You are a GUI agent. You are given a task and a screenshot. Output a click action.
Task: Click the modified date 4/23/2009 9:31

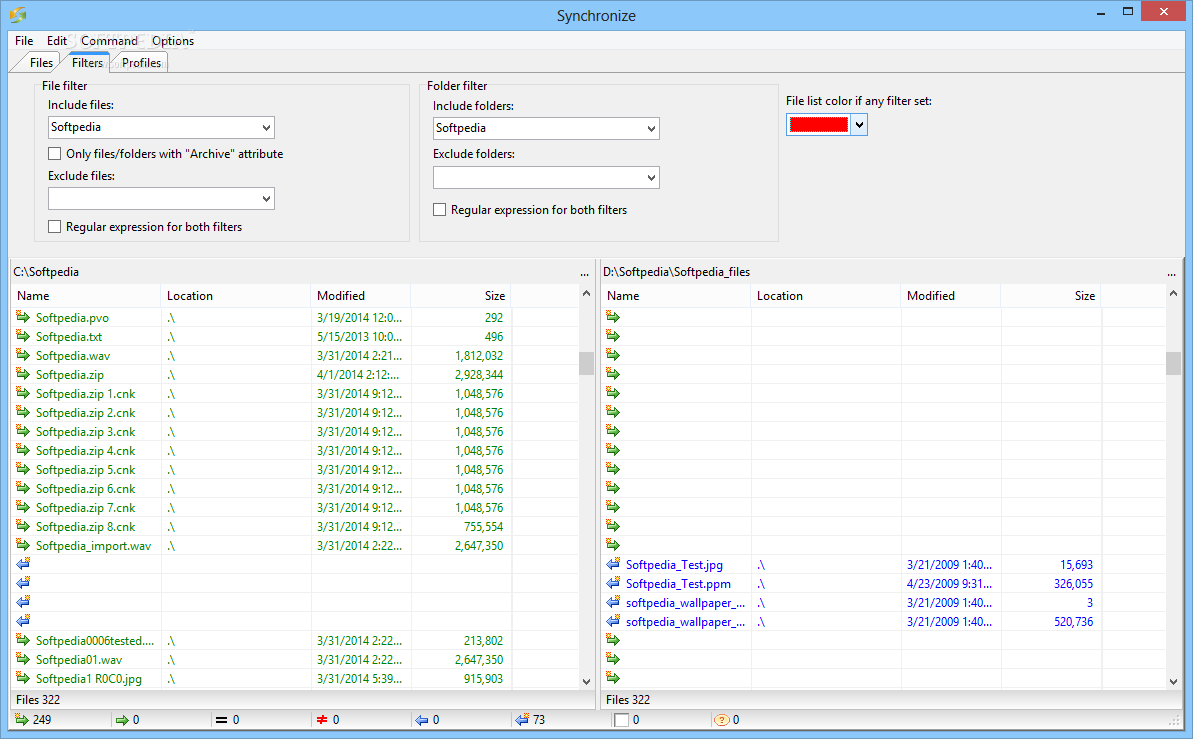pos(950,584)
